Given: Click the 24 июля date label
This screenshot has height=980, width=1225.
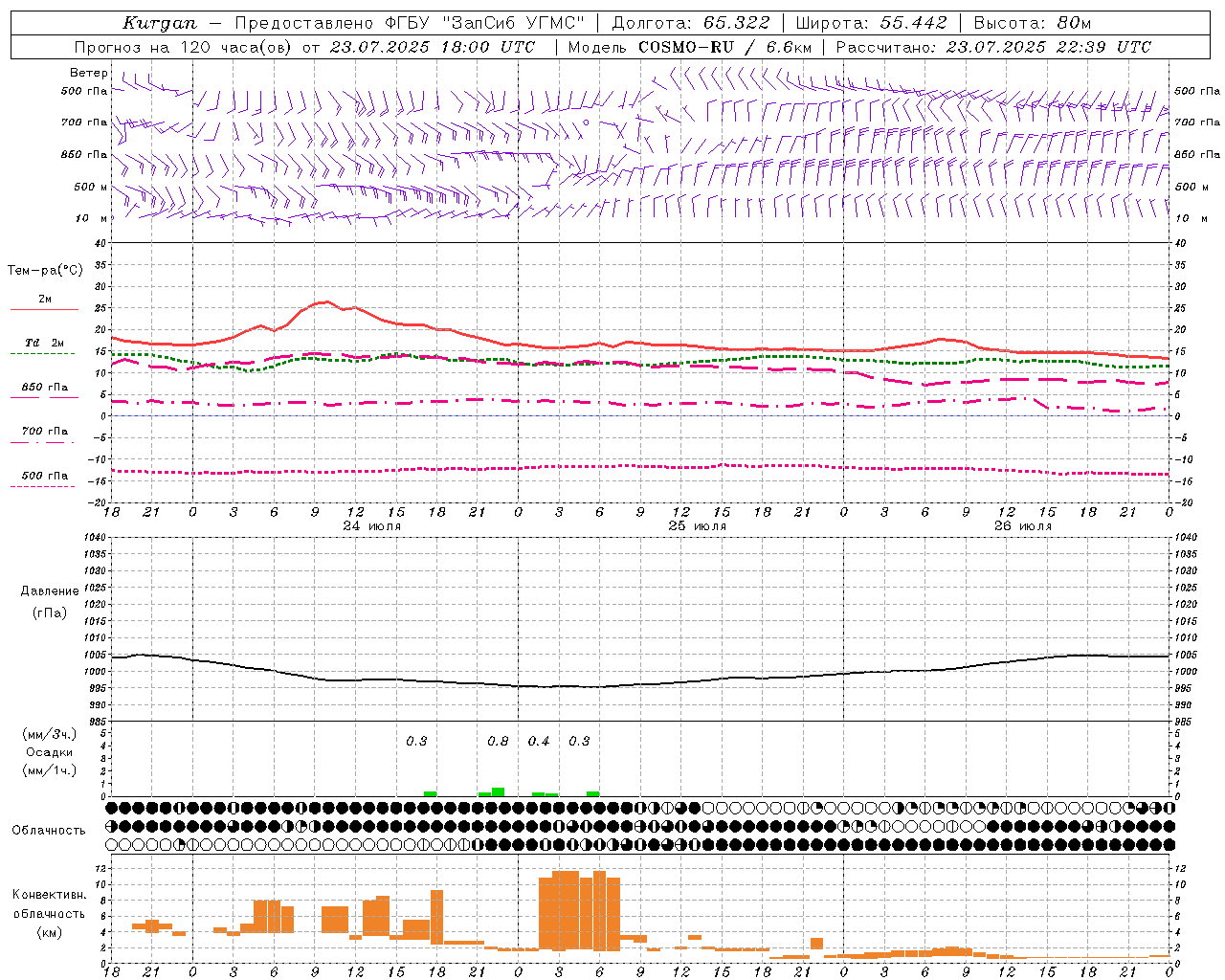Looking at the screenshot, I should 372,526.
